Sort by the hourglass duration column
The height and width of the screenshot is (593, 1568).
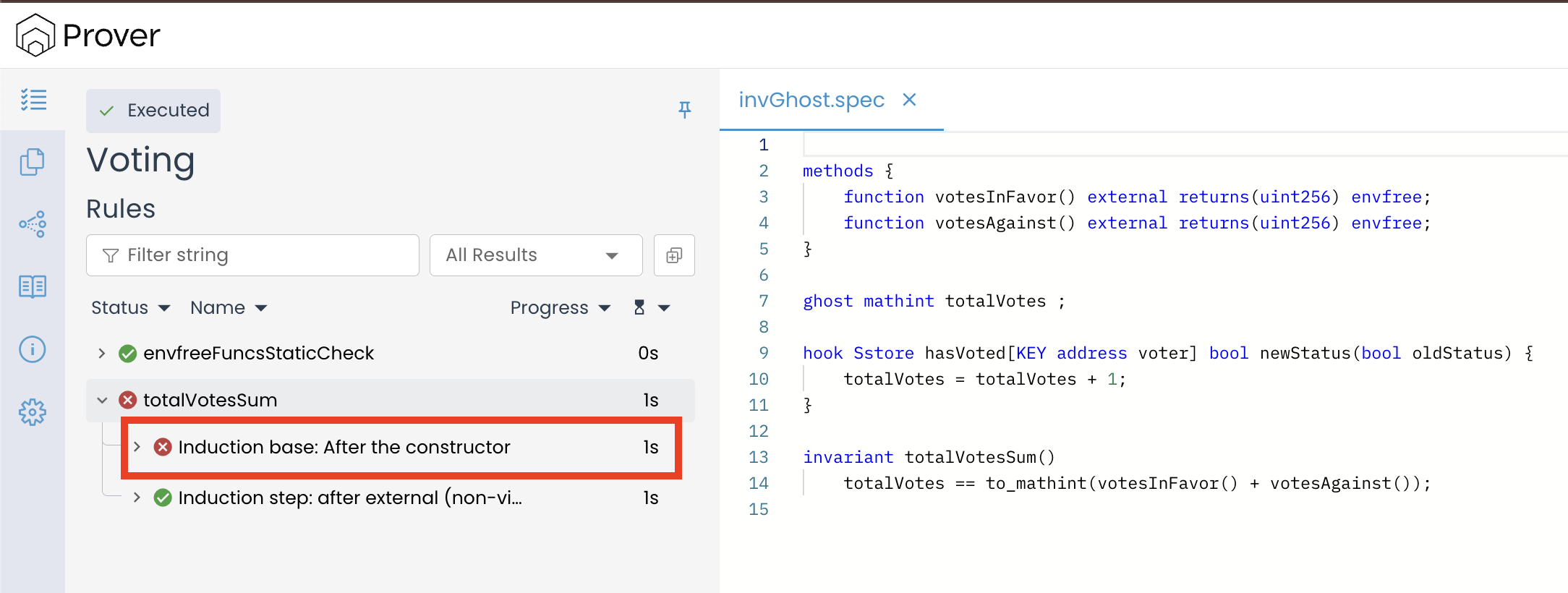point(651,308)
